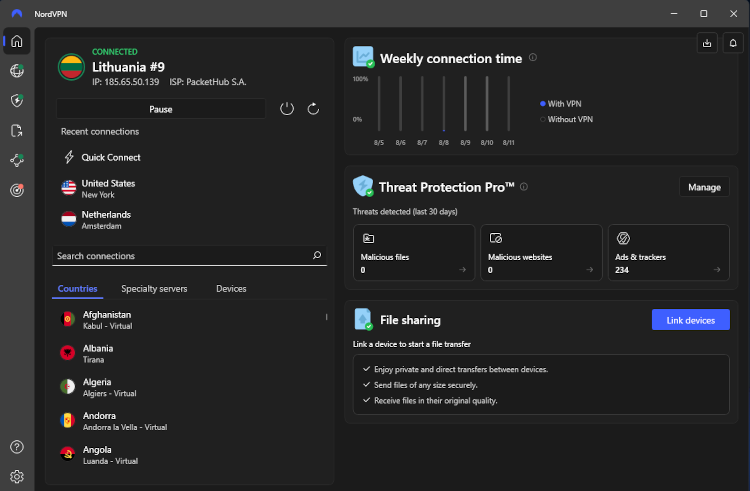Screen dimensions: 750x491
Task: Open Settings gear in sidebar
Action: coord(17,477)
